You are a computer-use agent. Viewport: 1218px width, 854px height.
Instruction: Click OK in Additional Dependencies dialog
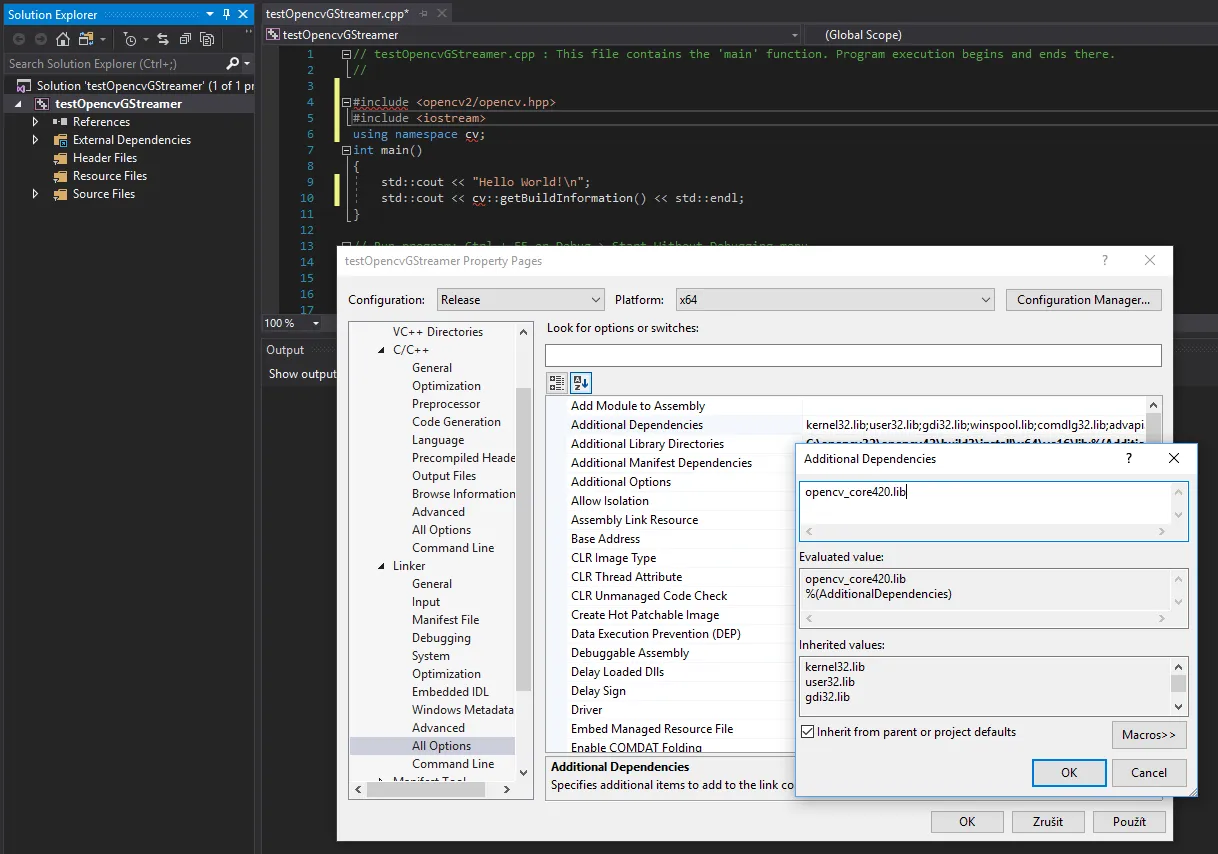(x=1069, y=773)
